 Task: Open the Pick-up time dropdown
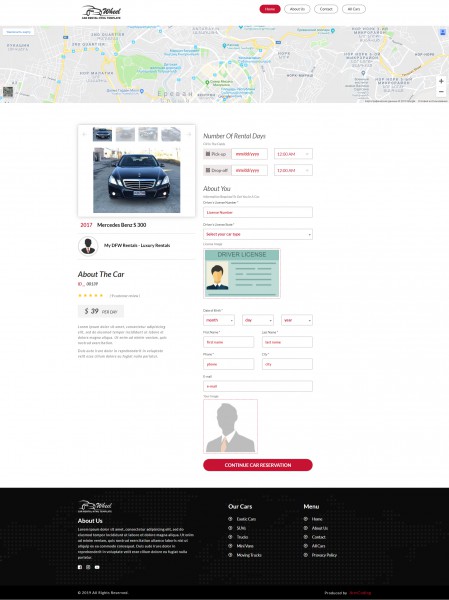293,154
